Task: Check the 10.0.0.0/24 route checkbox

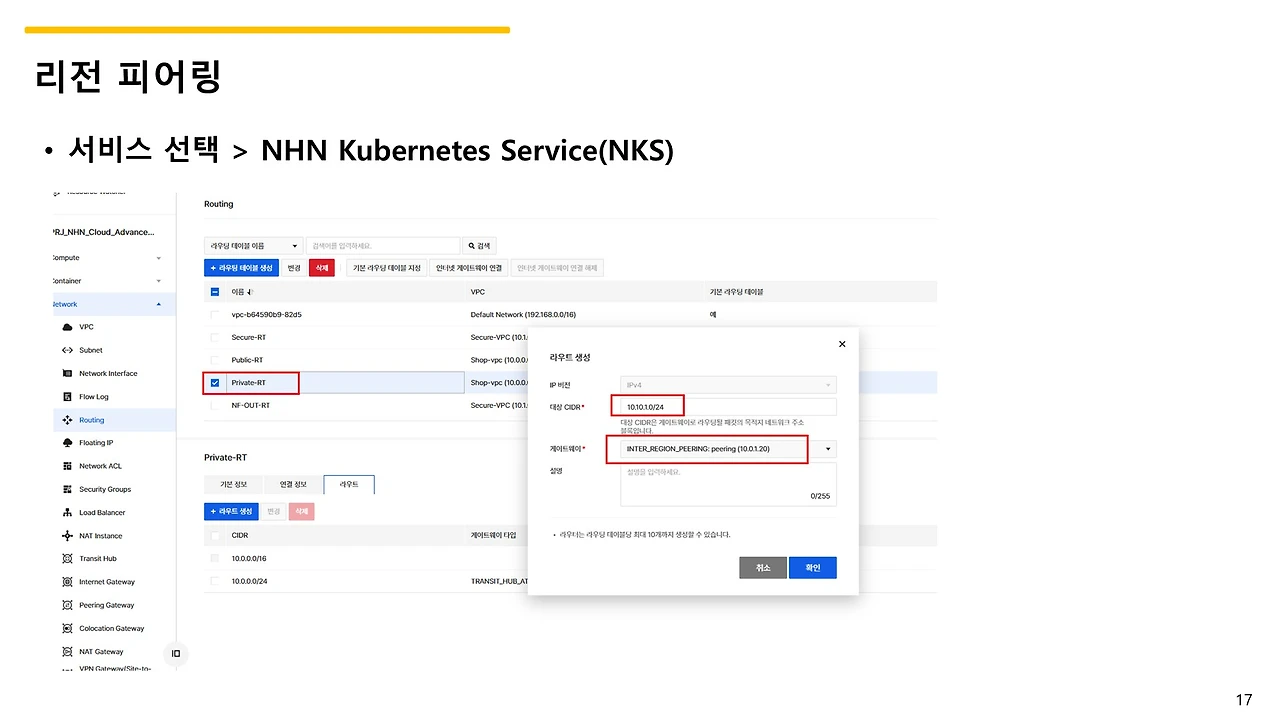Action: click(215, 581)
